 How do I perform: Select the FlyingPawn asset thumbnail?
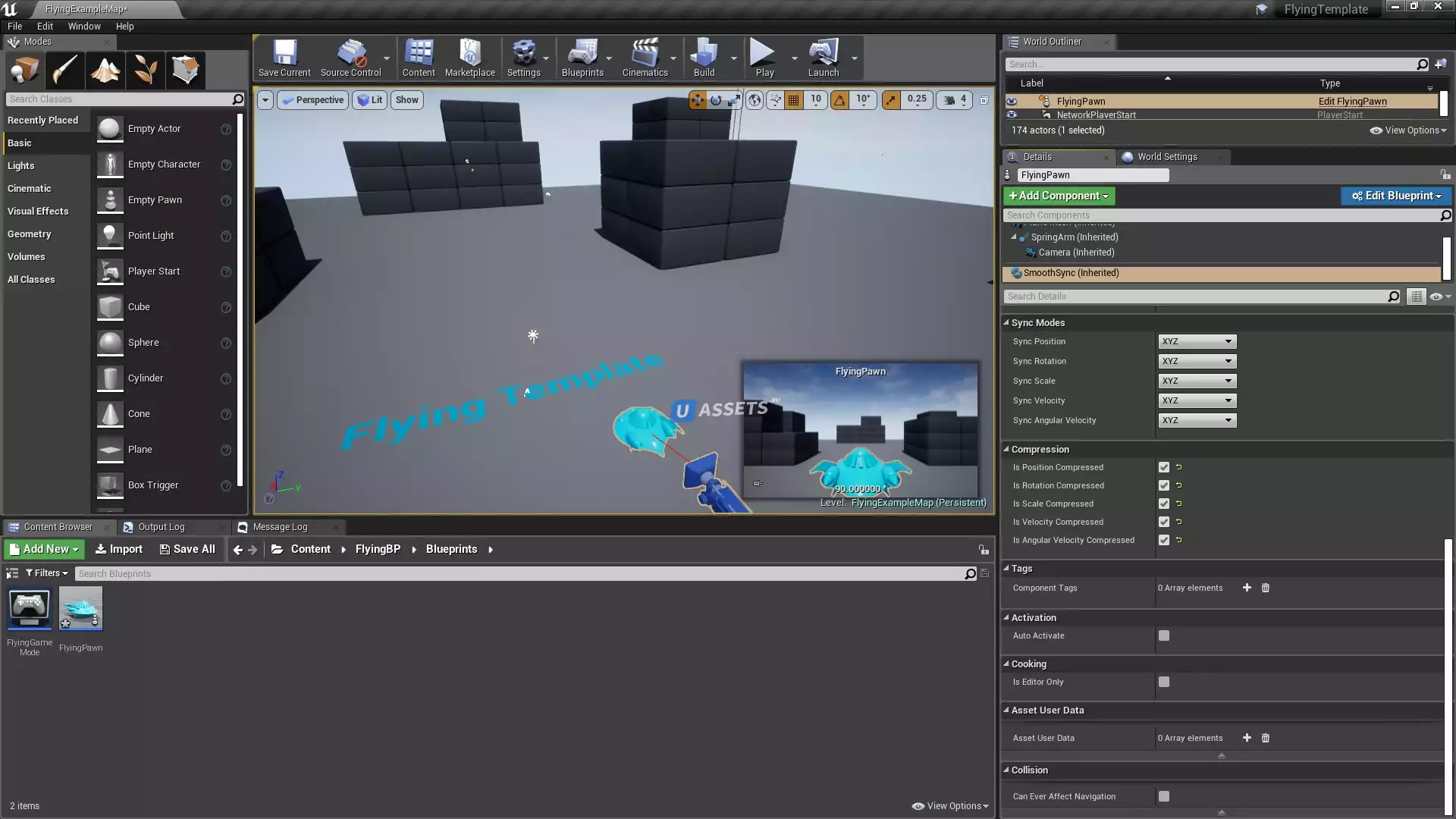80,609
